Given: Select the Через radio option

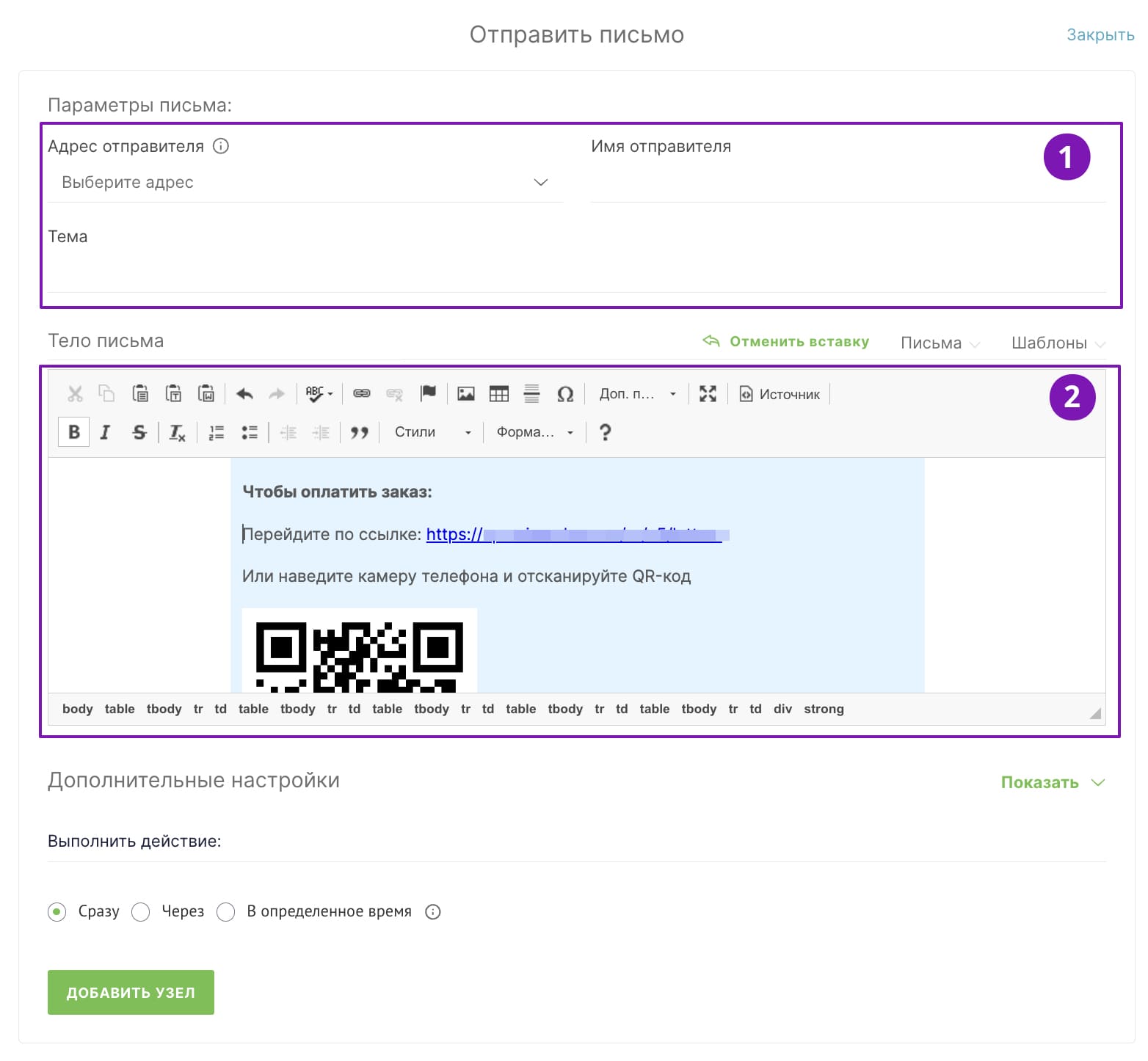Looking at the screenshot, I should (140, 912).
